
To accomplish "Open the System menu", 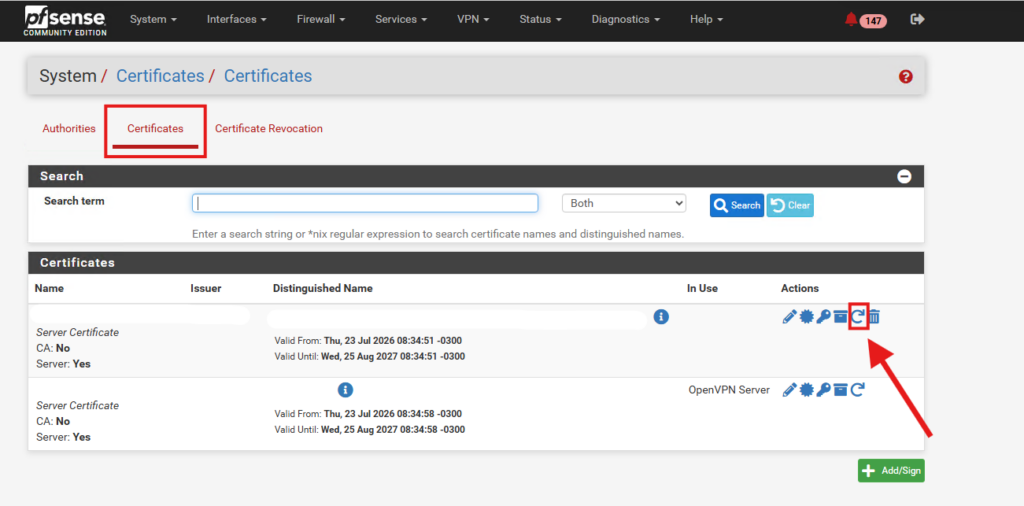I will pos(153,20).
